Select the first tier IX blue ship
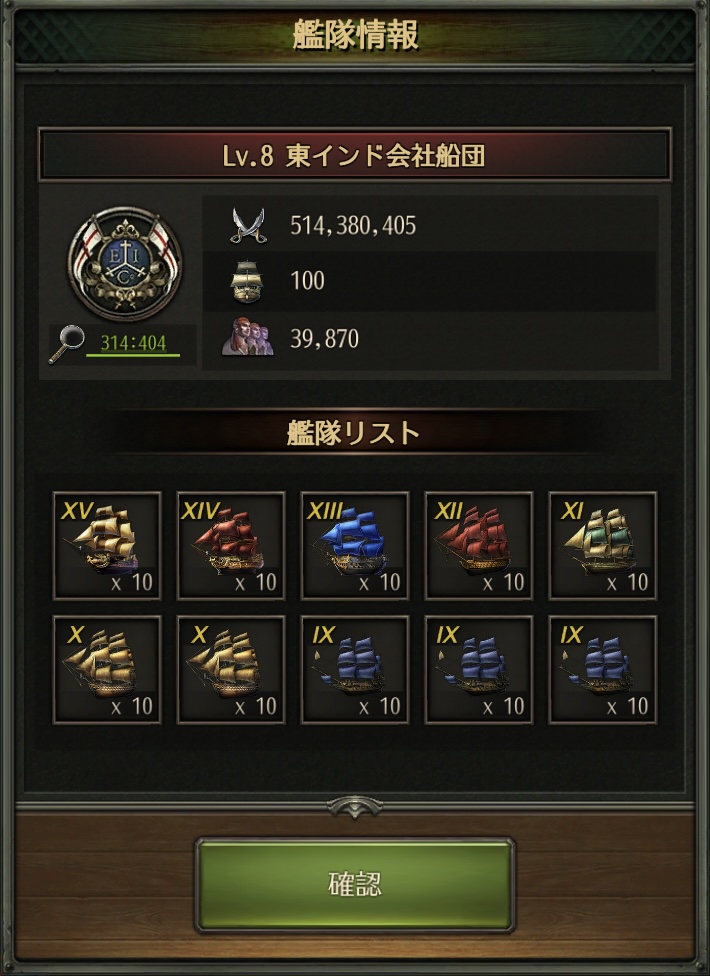This screenshot has height=976, width=710. (x=355, y=670)
